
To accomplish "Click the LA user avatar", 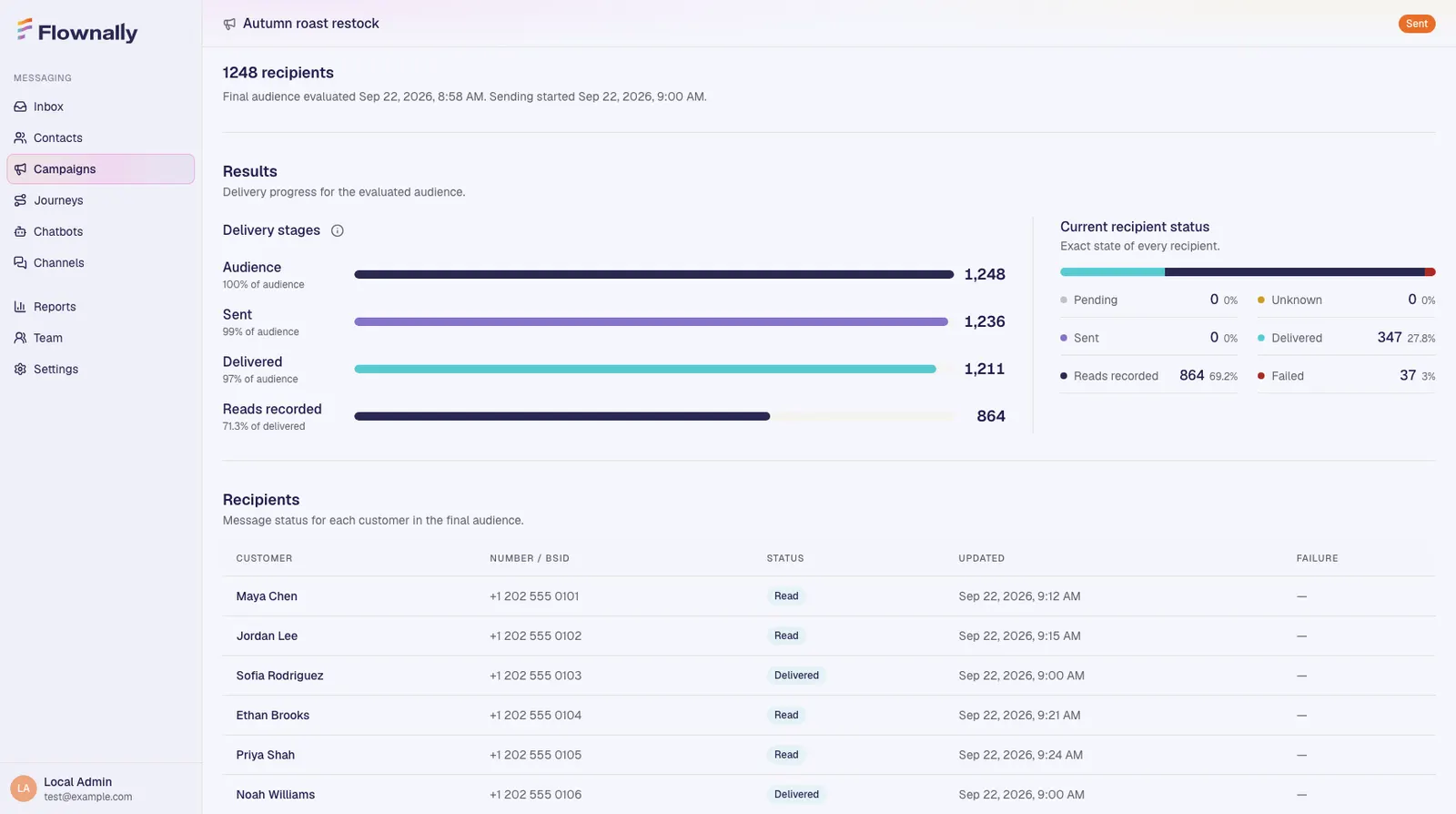I will (24, 789).
